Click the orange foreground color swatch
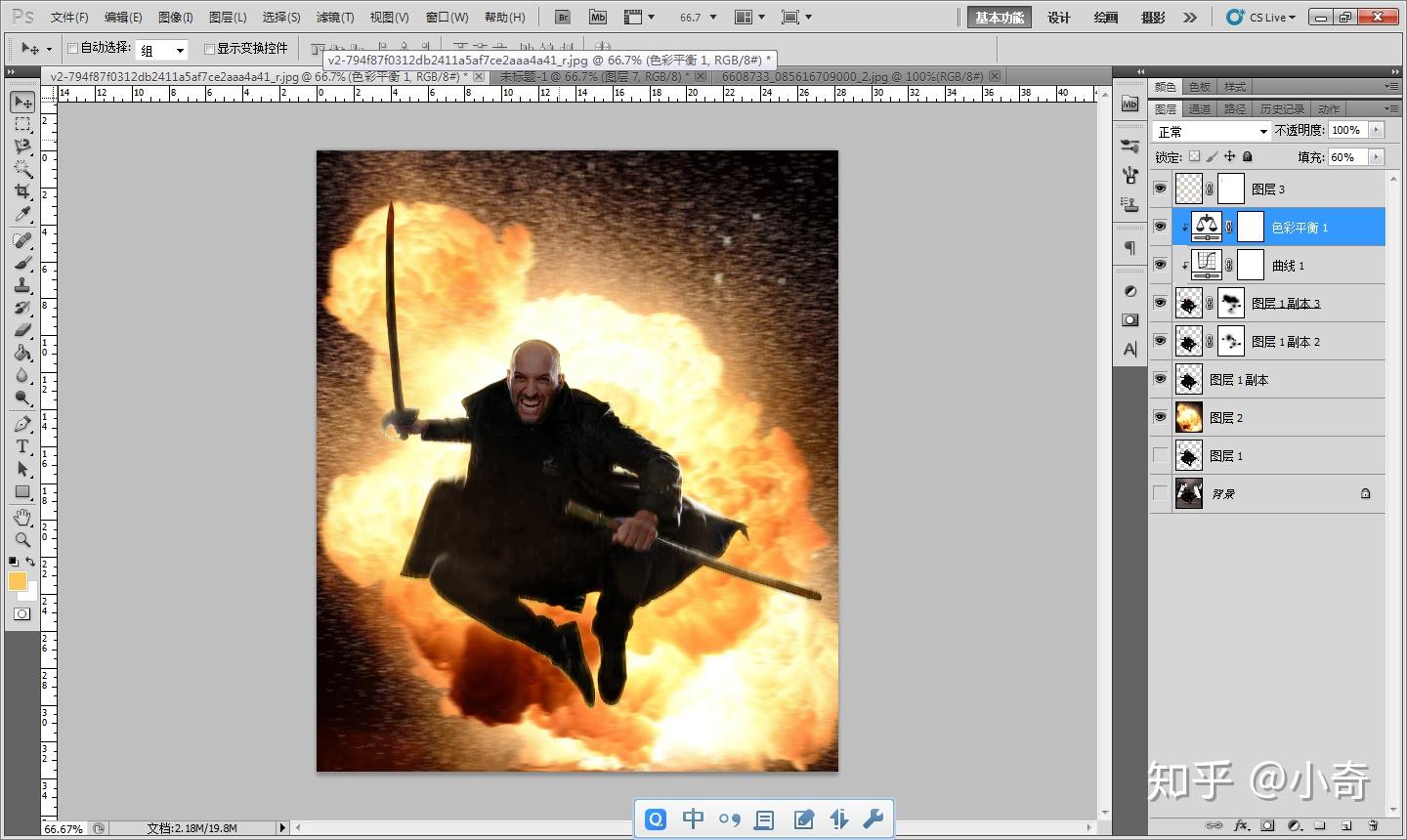The image size is (1407, 840). click(x=18, y=581)
